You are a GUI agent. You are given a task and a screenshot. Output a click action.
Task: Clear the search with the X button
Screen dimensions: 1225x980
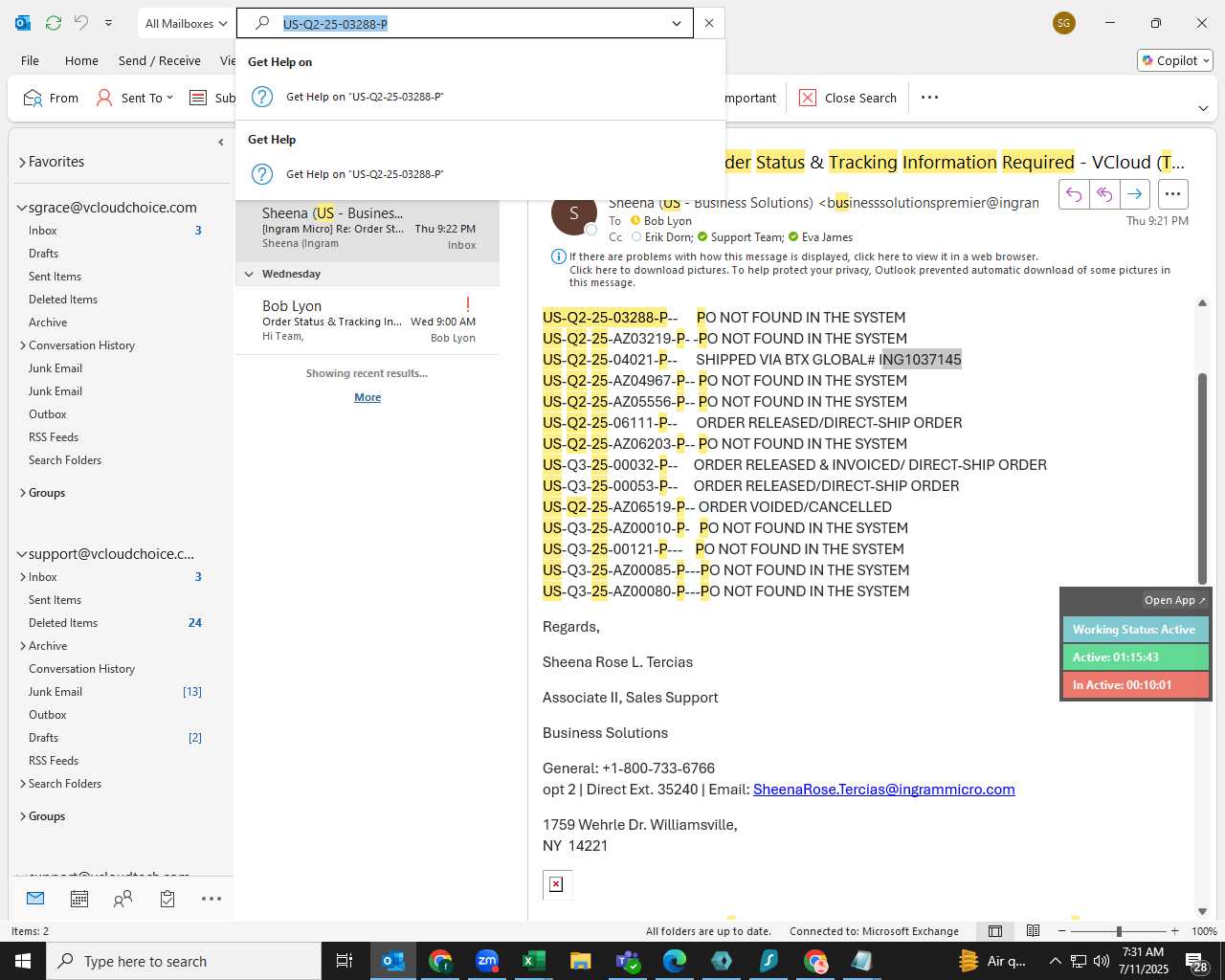tap(709, 23)
